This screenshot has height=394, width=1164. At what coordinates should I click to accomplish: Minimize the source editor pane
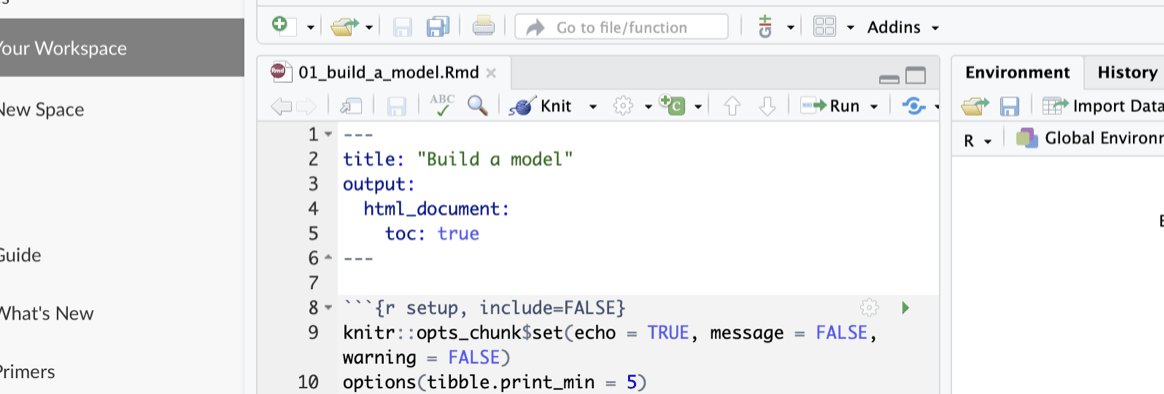click(x=889, y=78)
